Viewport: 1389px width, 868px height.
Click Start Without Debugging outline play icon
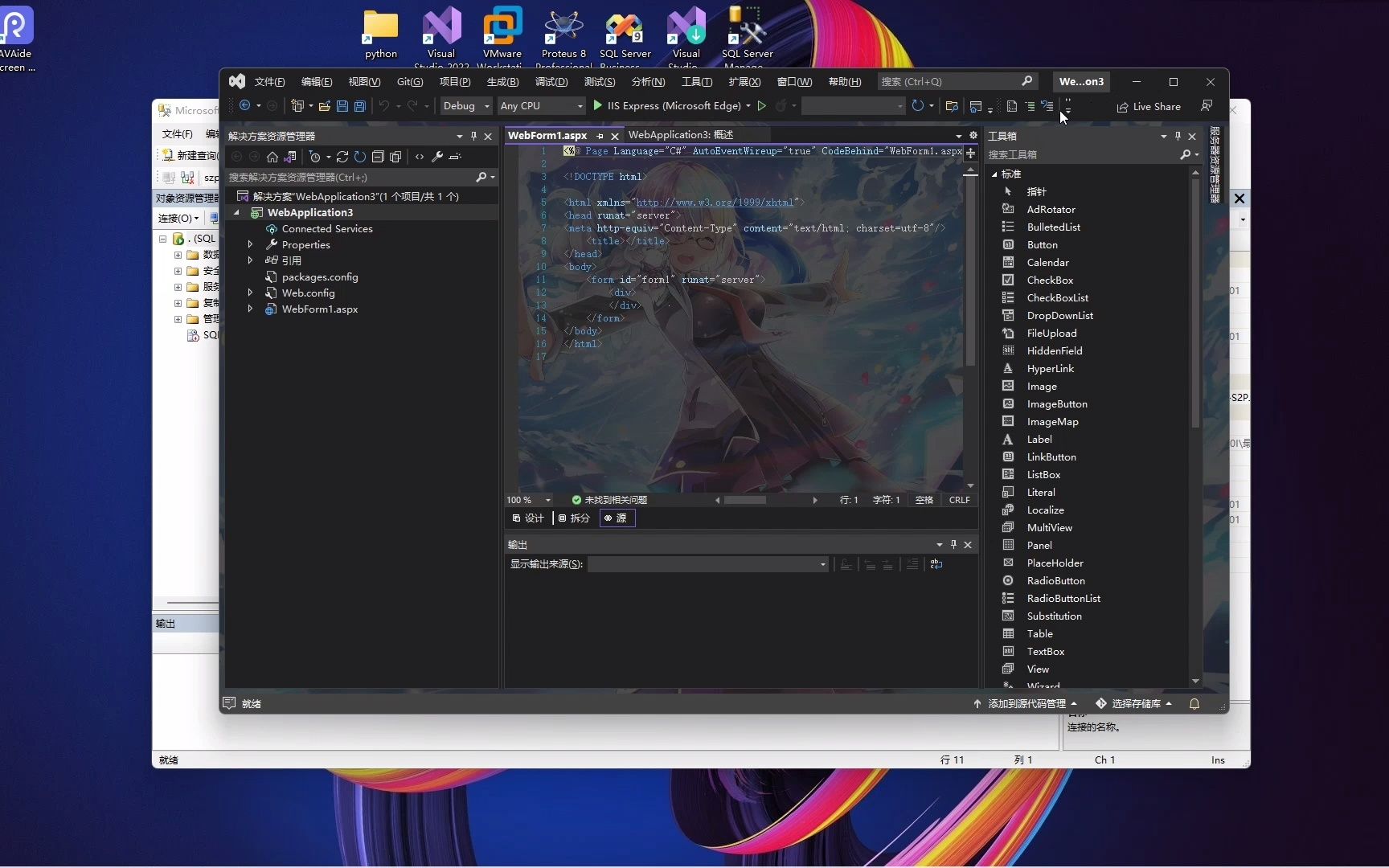tap(762, 105)
